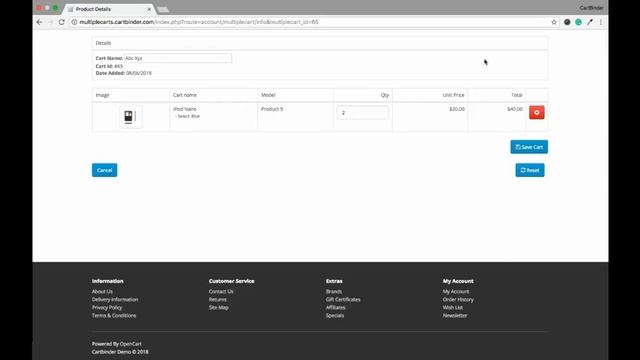Click the Qty column header
This screenshot has height=360, width=640.
(385, 95)
